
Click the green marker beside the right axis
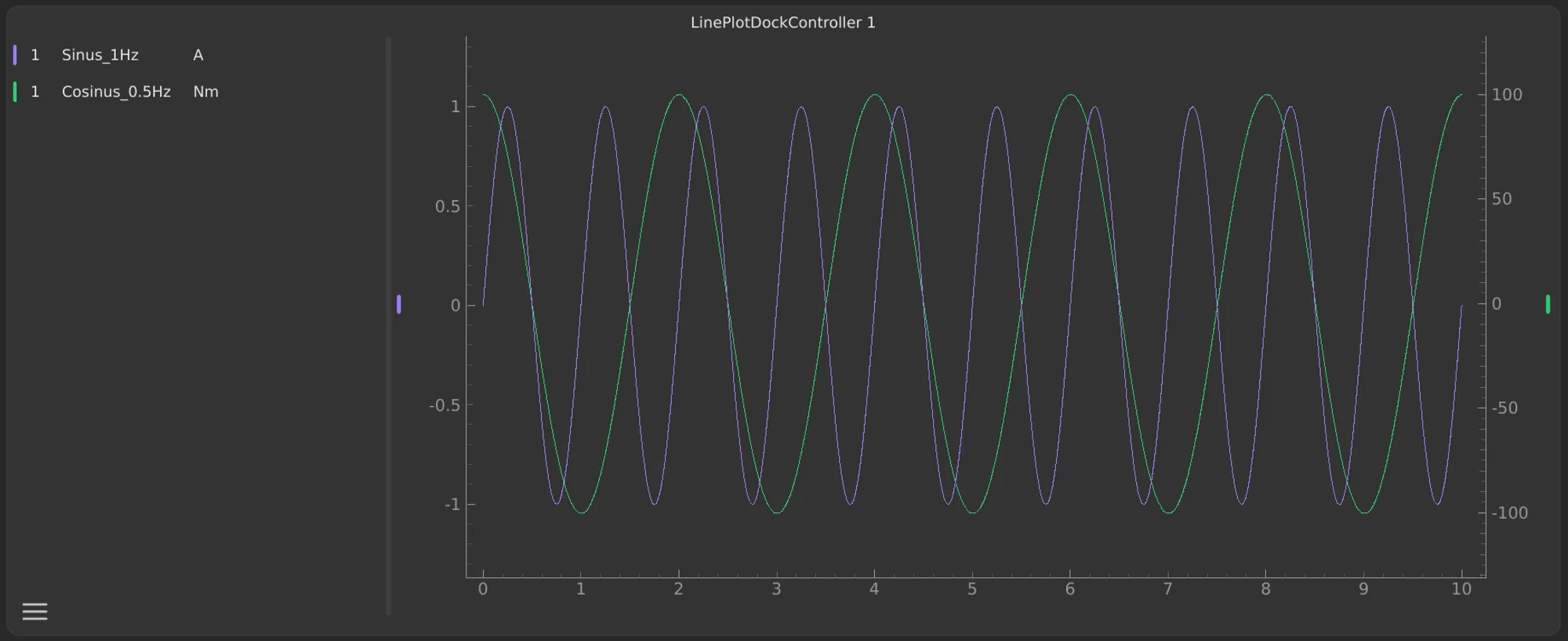[1548, 304]
